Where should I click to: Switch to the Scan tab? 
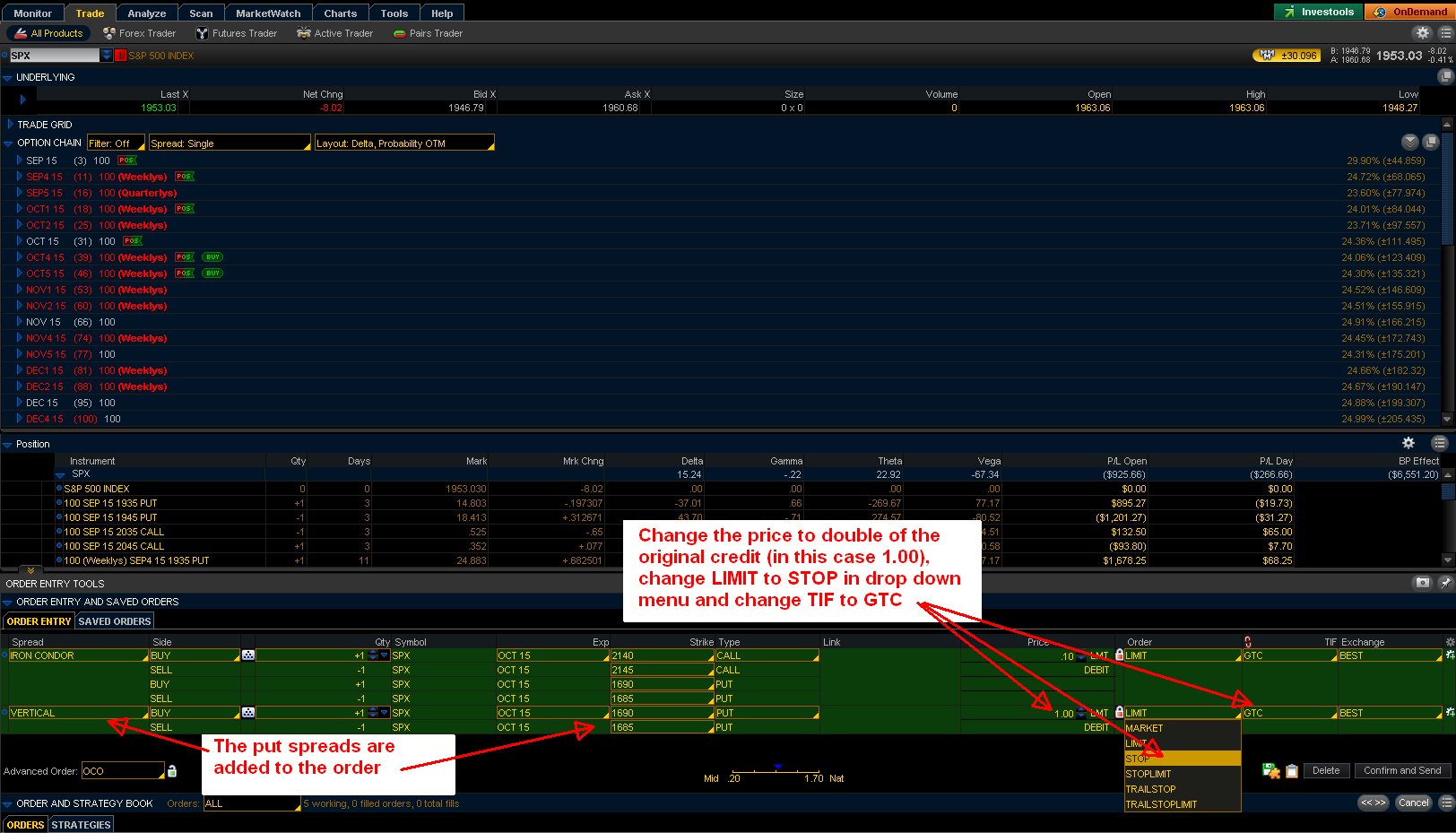click(x=201, y=13)
